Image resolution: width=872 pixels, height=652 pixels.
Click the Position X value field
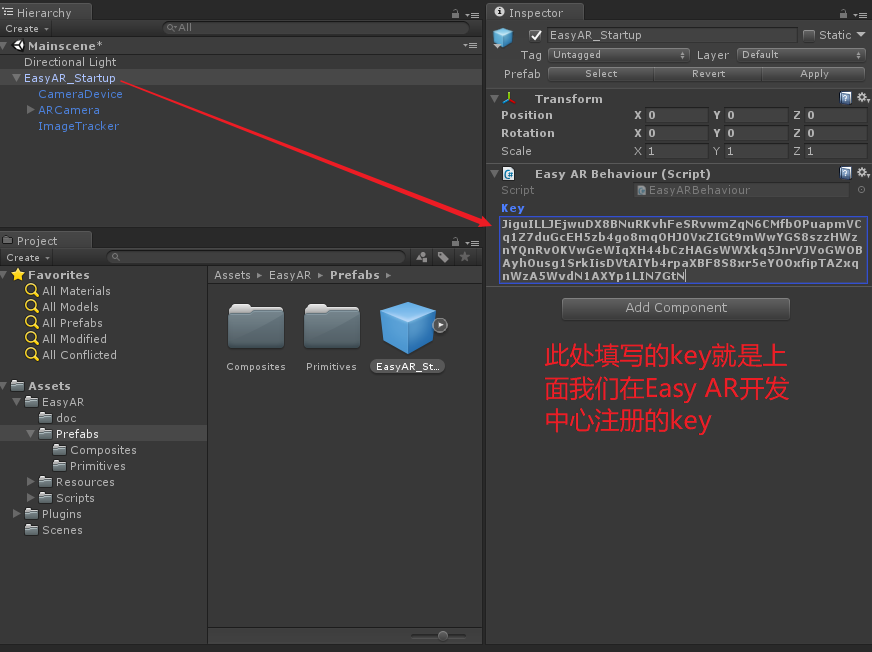[x=676, y=115]
